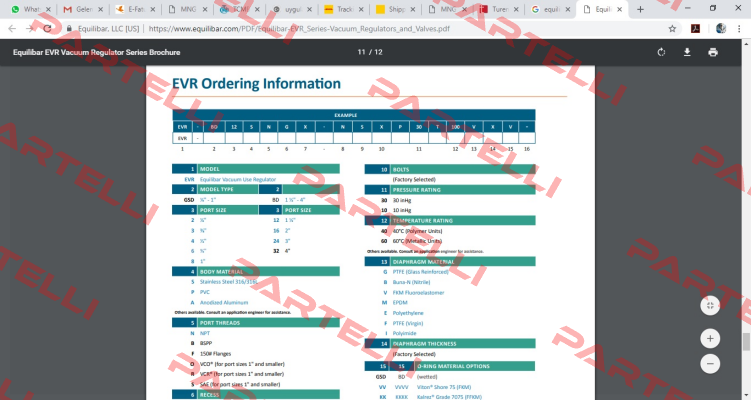Click 'FKM Fluoroelastomer' text

418,292
